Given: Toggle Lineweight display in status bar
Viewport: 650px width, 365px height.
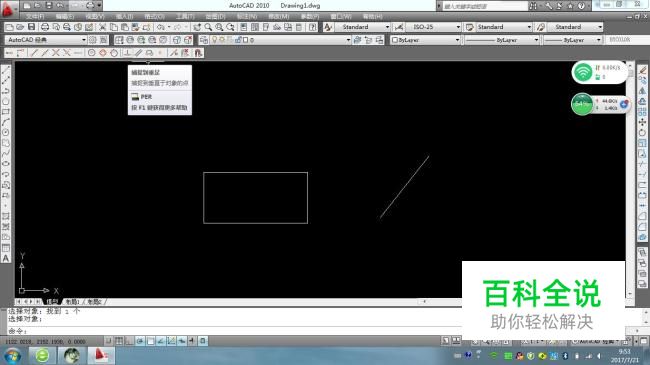Looking at the screenshot, I should click(x=192, y=341).
